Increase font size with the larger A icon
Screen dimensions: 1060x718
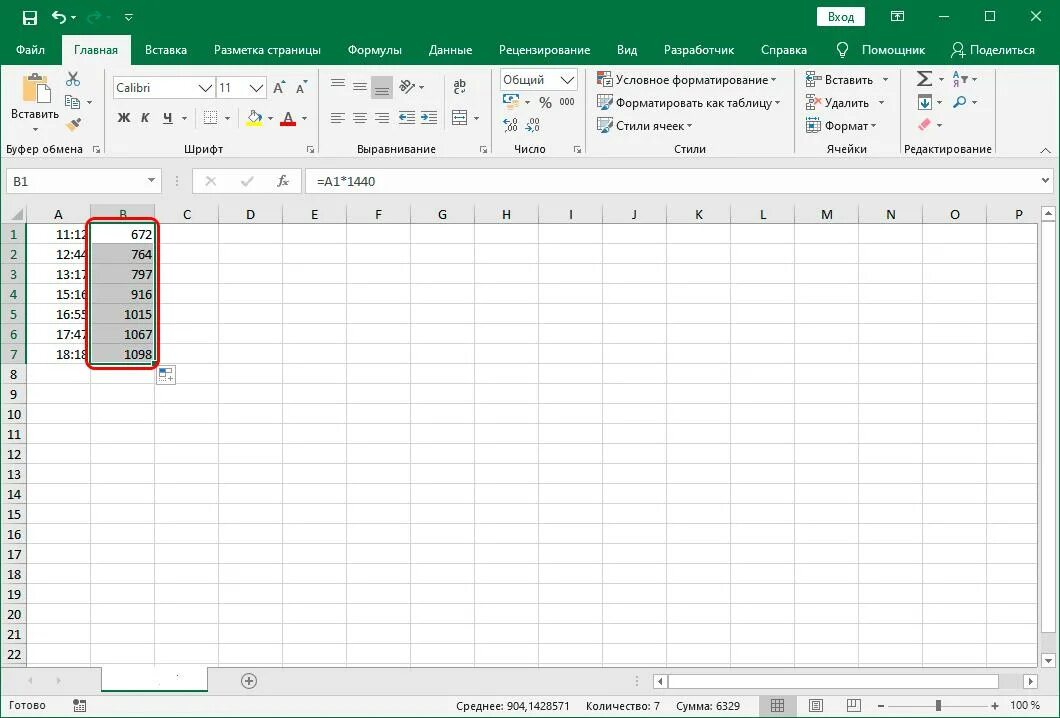pos(279,88)
